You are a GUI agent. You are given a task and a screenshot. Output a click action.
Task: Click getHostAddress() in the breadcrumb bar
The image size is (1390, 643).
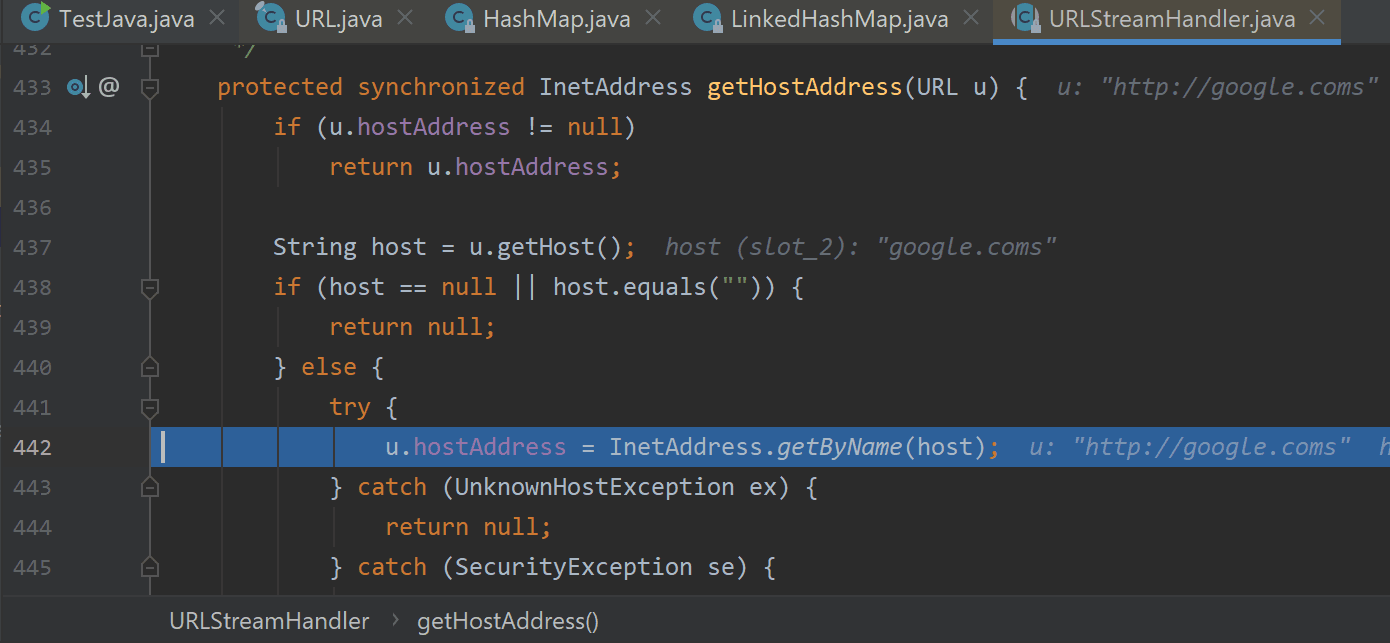pyautogui.click(x=507, y=621)
